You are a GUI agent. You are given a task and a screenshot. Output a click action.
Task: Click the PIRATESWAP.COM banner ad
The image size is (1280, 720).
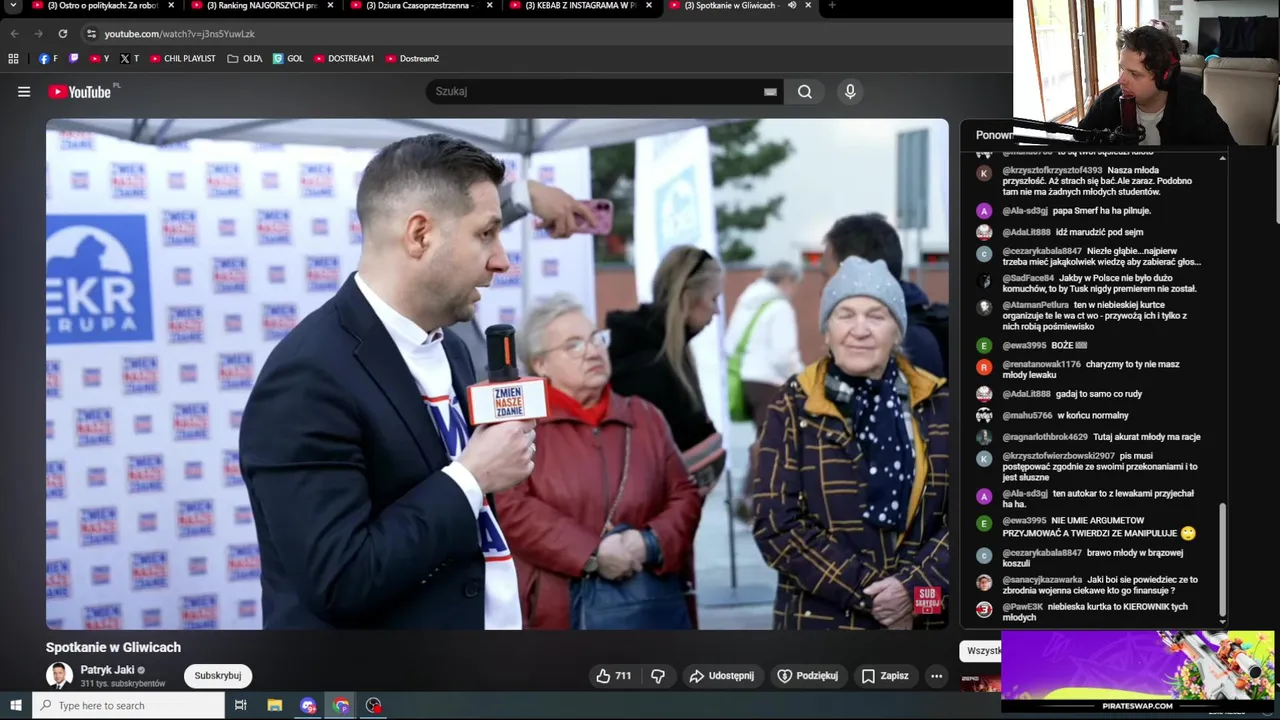tap(1137, 671)
